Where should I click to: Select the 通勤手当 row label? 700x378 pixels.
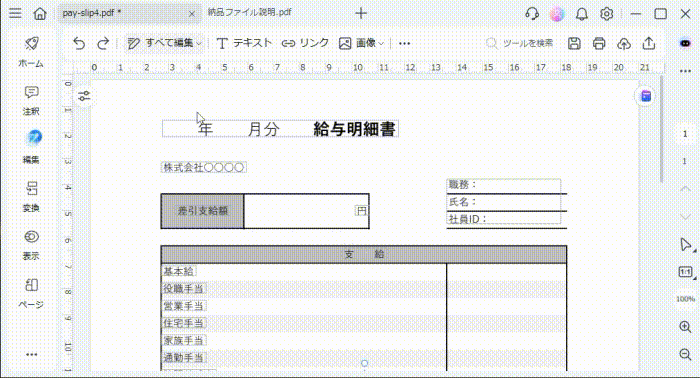point(183,357)
